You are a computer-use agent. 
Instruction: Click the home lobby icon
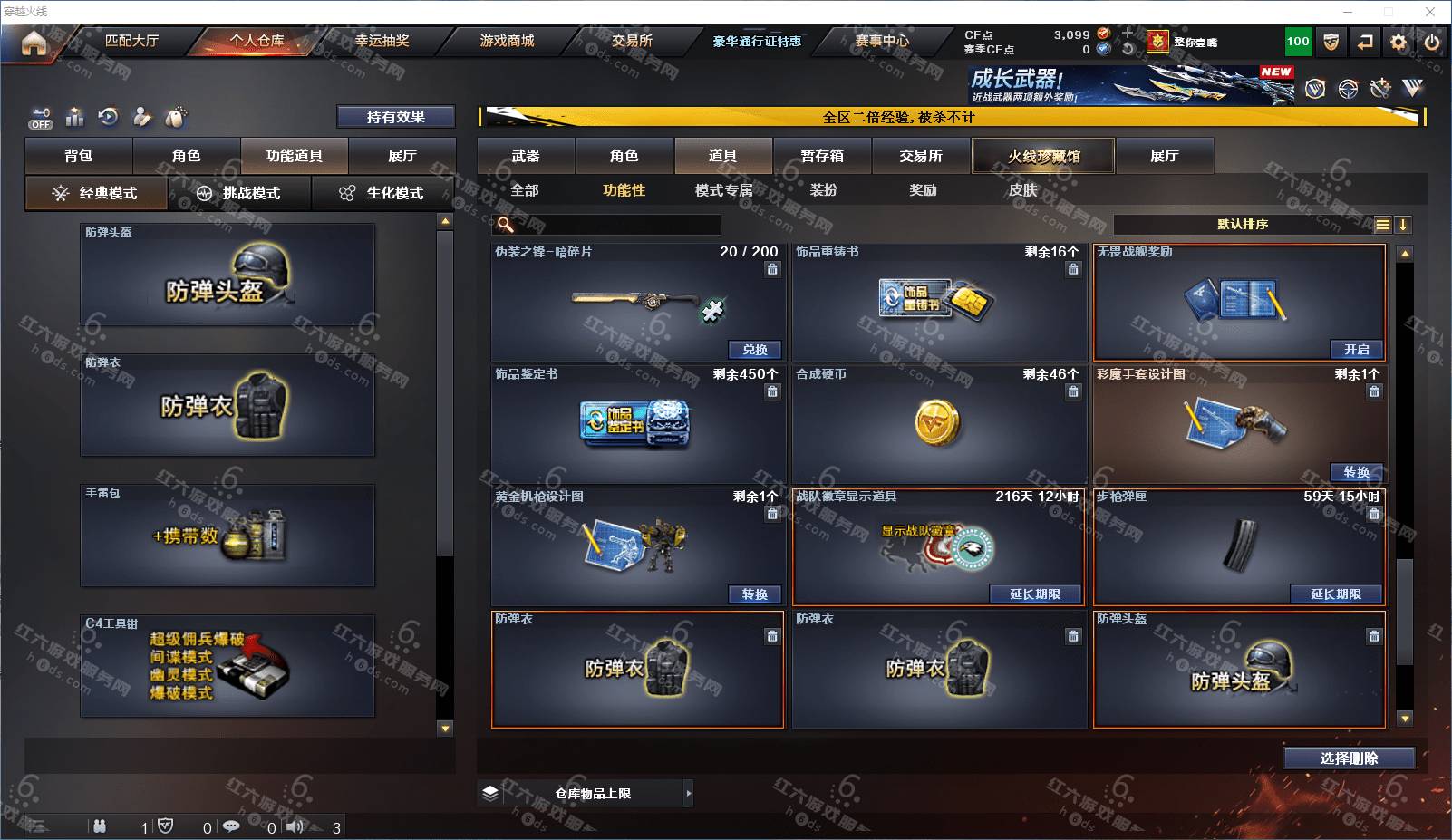point(34,43)
